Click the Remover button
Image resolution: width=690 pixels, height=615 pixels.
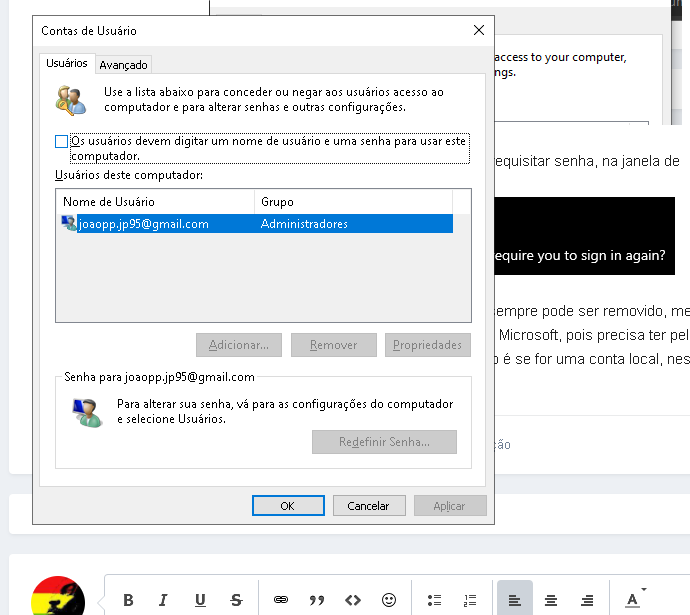tap(334, 345)
